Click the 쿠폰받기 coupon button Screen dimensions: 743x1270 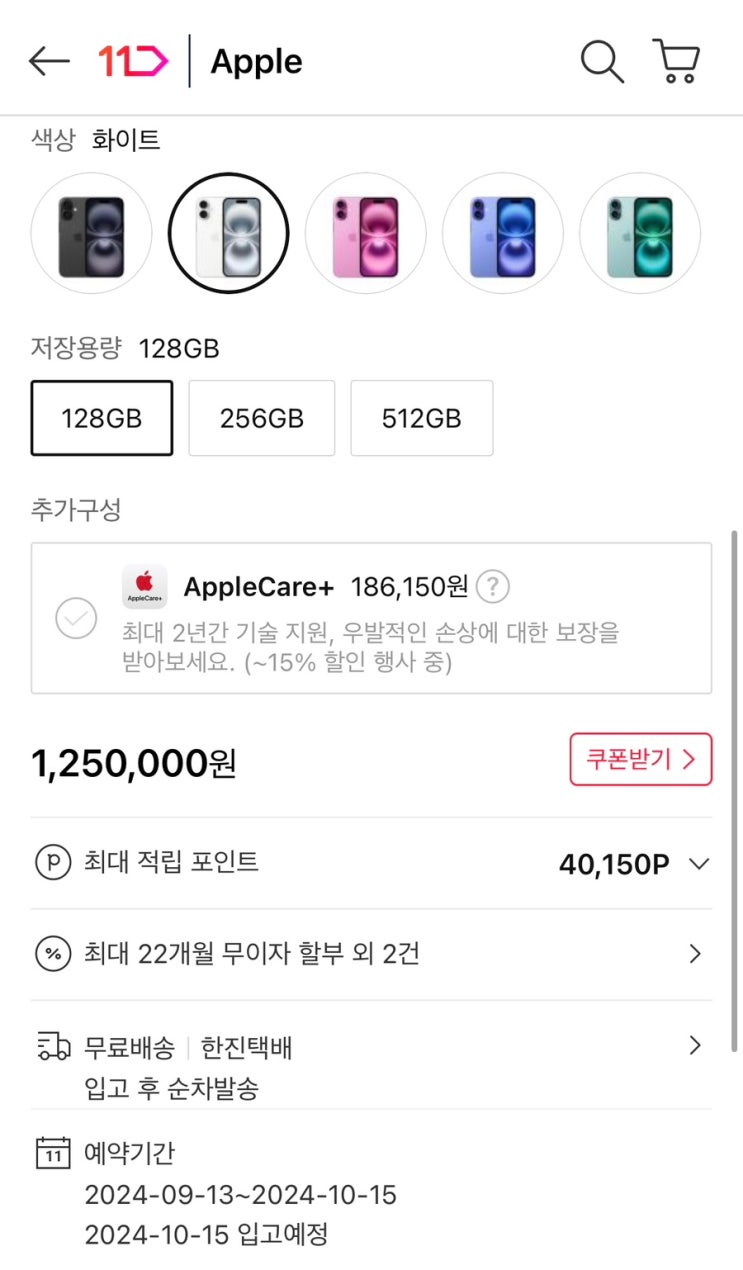(x=641, y=759)
